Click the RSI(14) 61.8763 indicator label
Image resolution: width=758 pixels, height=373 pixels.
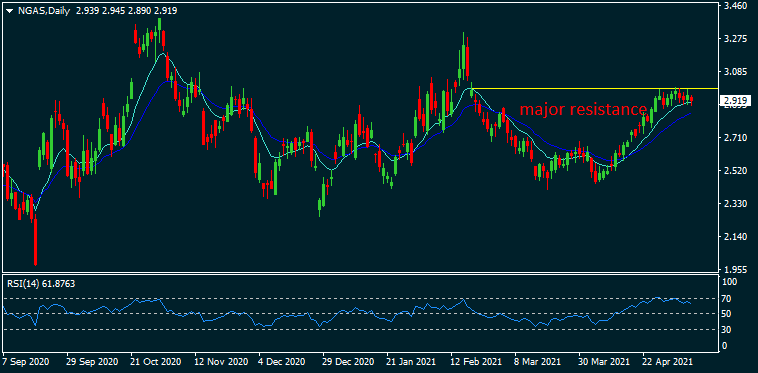point(41,284)
